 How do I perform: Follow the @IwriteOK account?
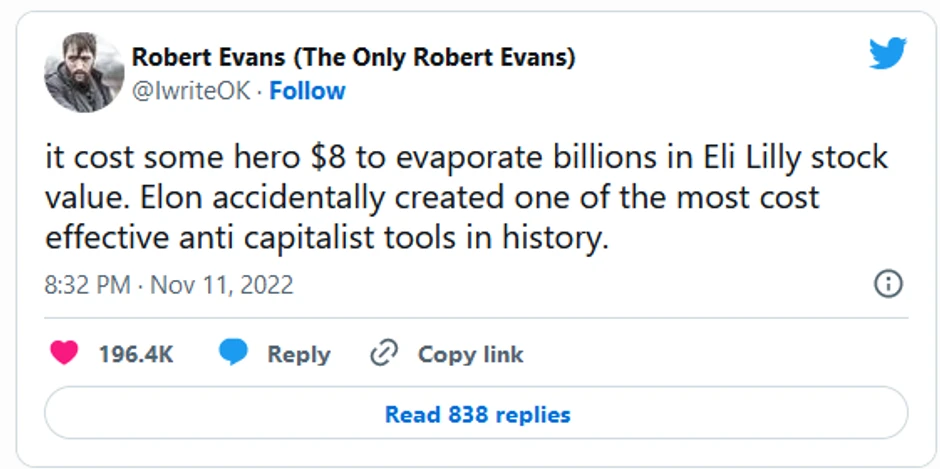point(307,91)
